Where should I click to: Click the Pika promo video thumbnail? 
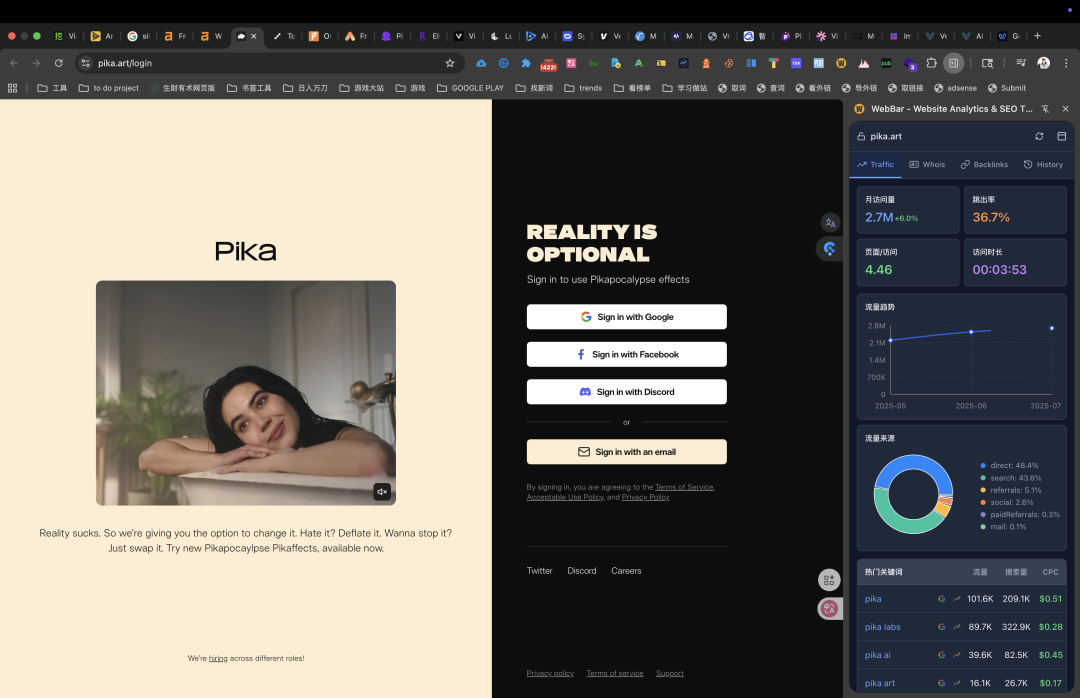(x=246, y=393)
